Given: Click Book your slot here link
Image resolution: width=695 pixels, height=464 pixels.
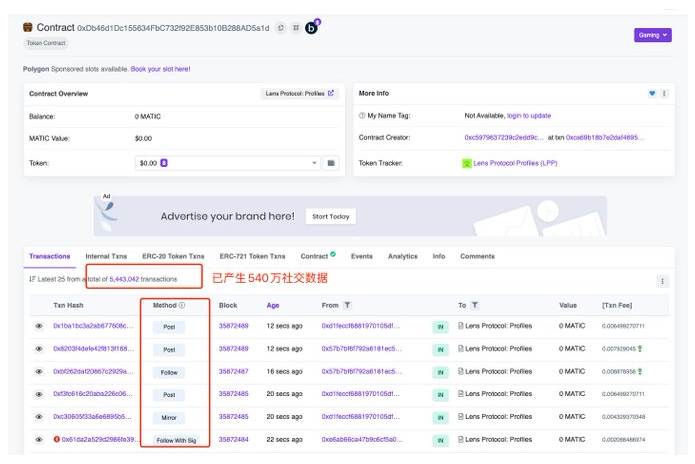Looking at the screenshot, I should [160, 69].
